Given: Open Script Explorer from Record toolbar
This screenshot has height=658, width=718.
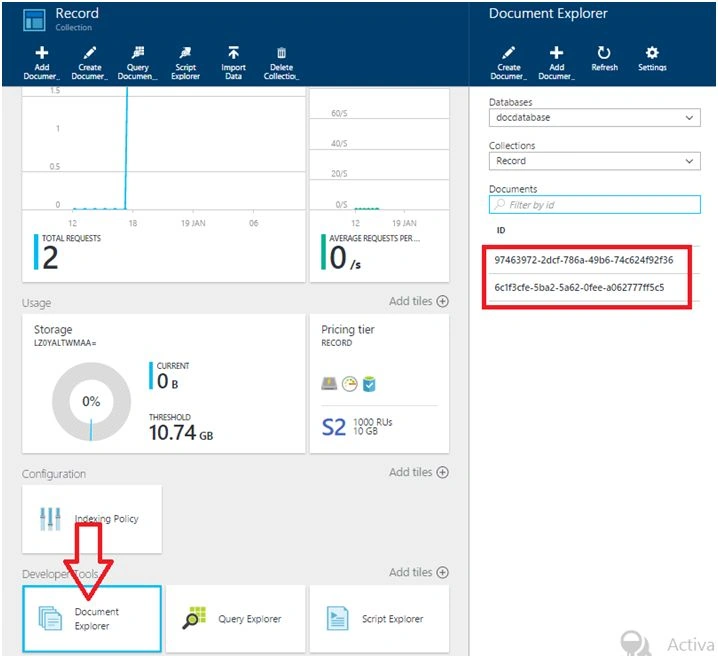Looking at the screenshot, I should [x=185, y=63].
